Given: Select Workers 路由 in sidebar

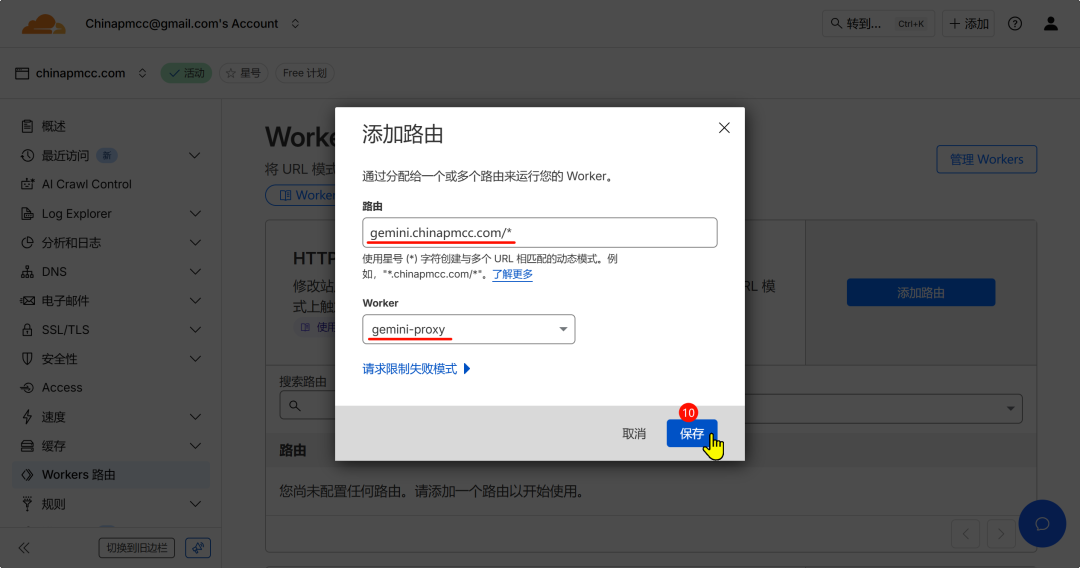Looking at the screenshot, I should click(78, 475).
